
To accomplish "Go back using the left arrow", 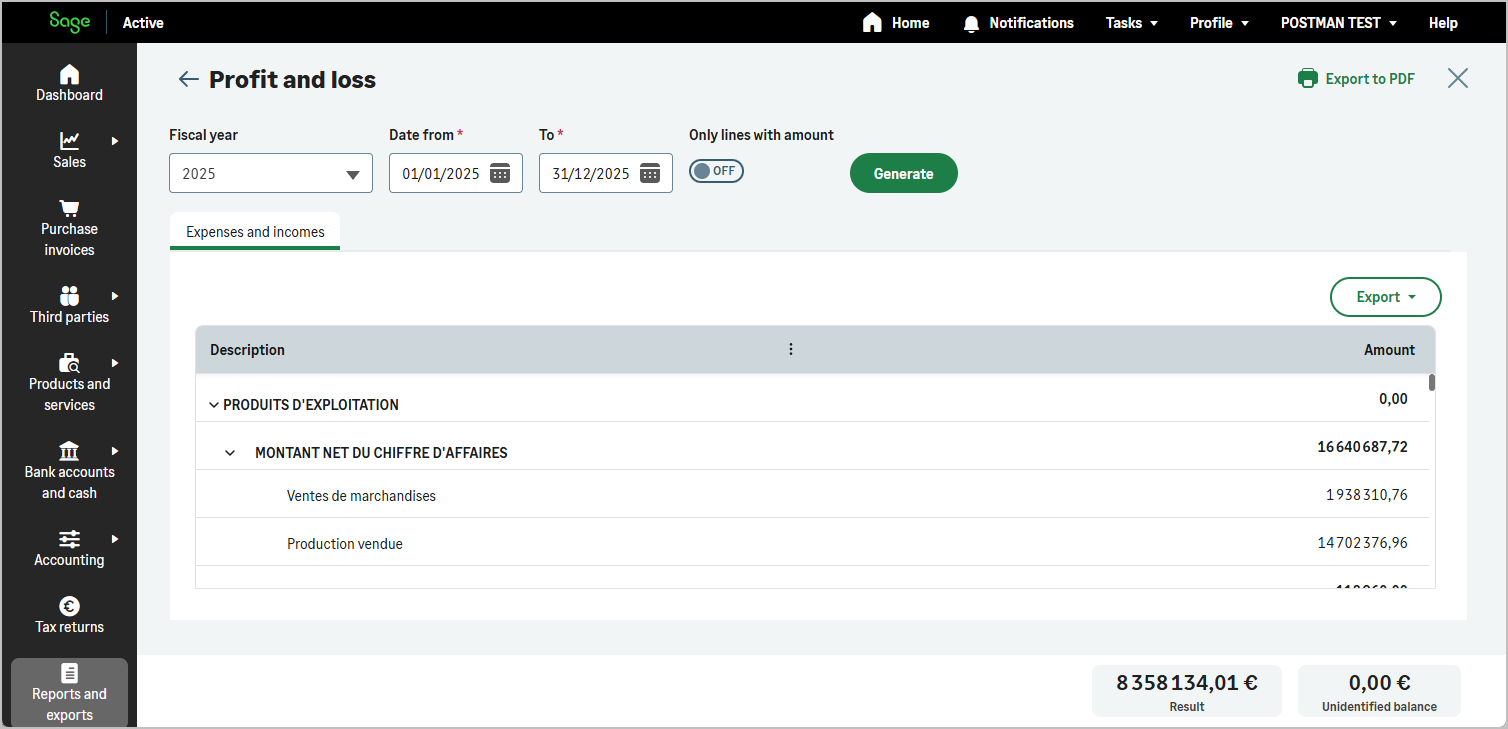I will (x=188, y=79).
